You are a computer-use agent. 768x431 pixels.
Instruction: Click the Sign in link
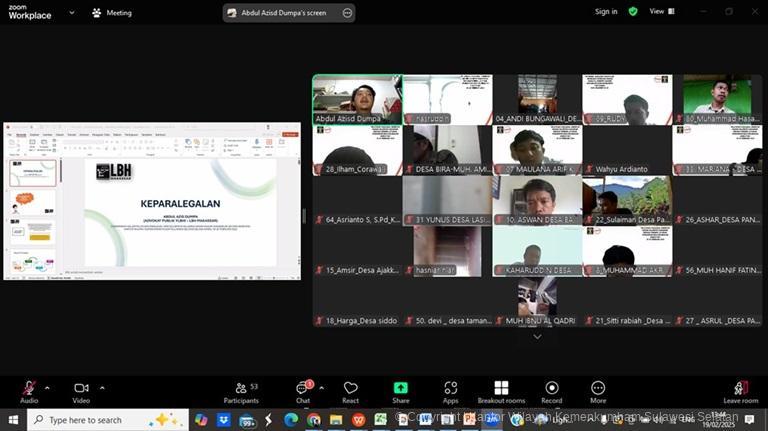[606, 12]
